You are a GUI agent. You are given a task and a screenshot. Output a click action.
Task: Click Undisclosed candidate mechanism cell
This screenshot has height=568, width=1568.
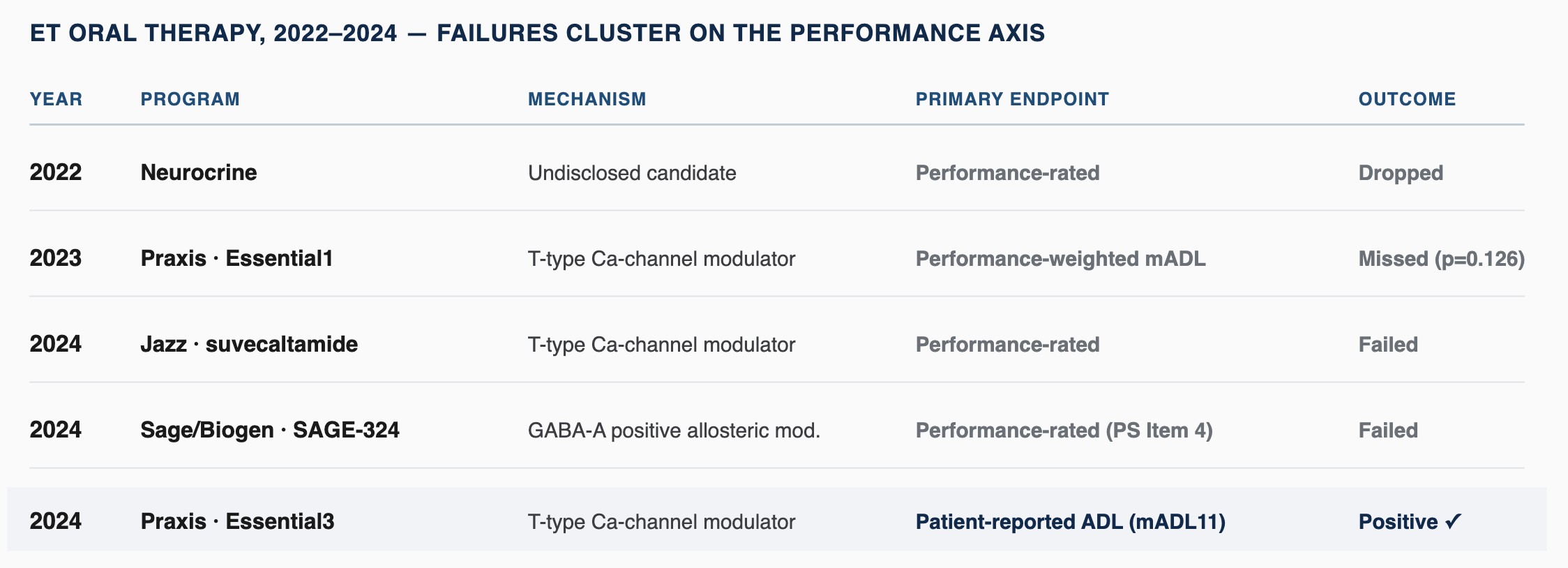(x=632, y=173)
